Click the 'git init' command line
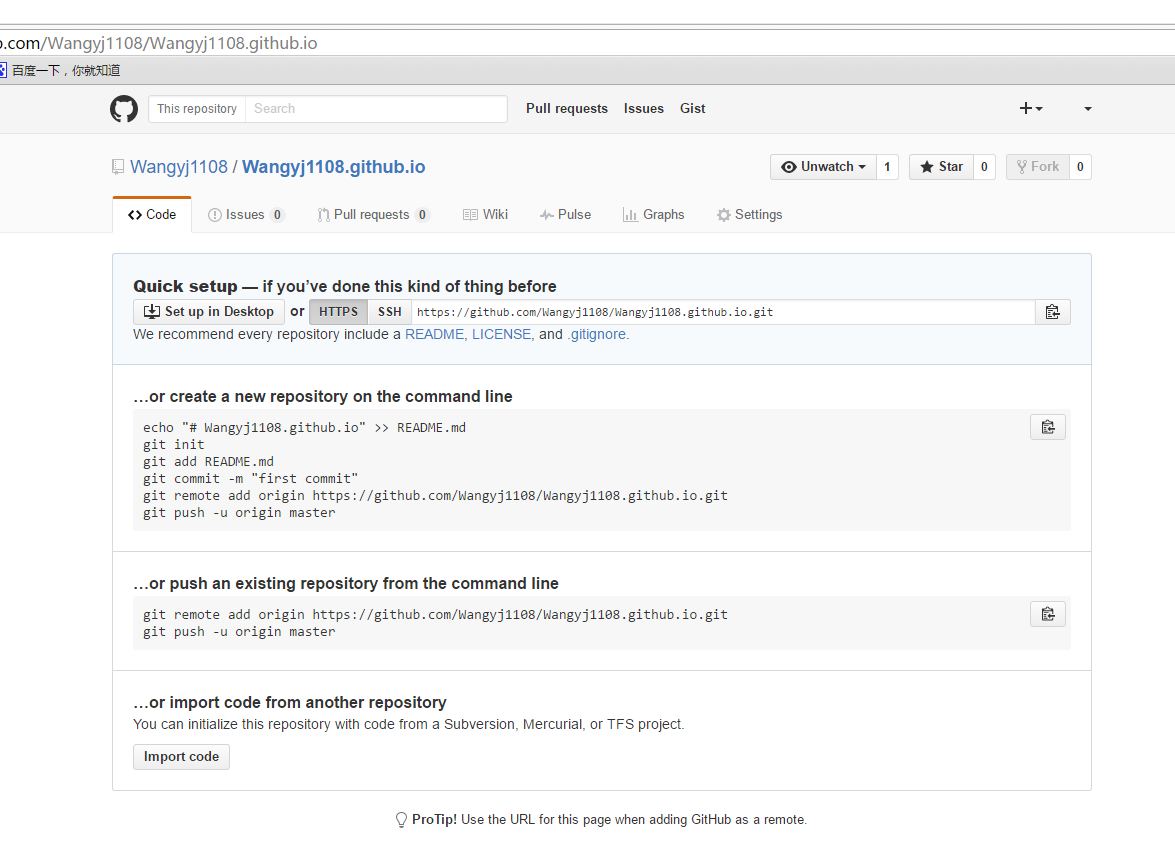1175x859 pixels. tap(174, 444)
